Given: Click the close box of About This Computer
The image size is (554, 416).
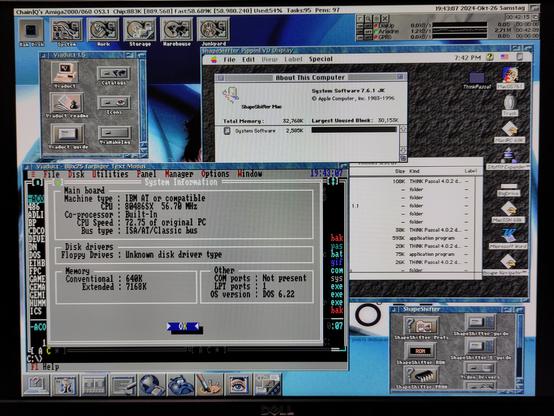Looking at the screenshot, I should click(x=220, y=78).
